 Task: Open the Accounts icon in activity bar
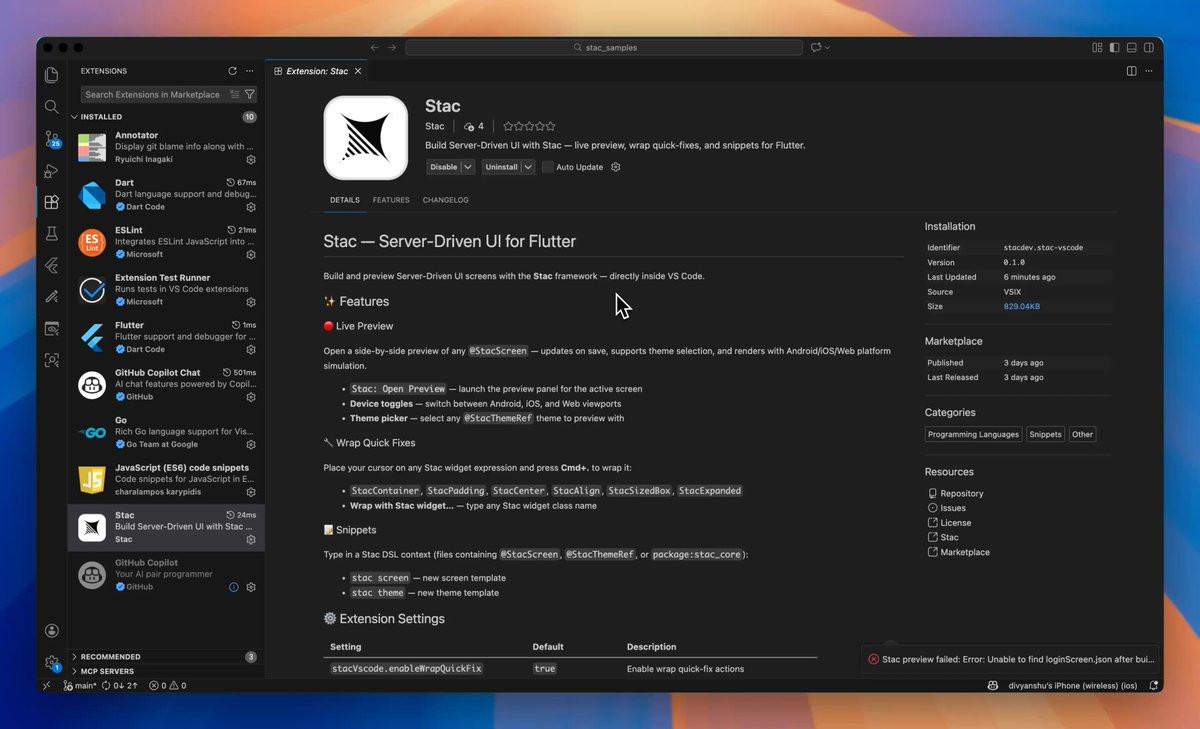(52, 631)
